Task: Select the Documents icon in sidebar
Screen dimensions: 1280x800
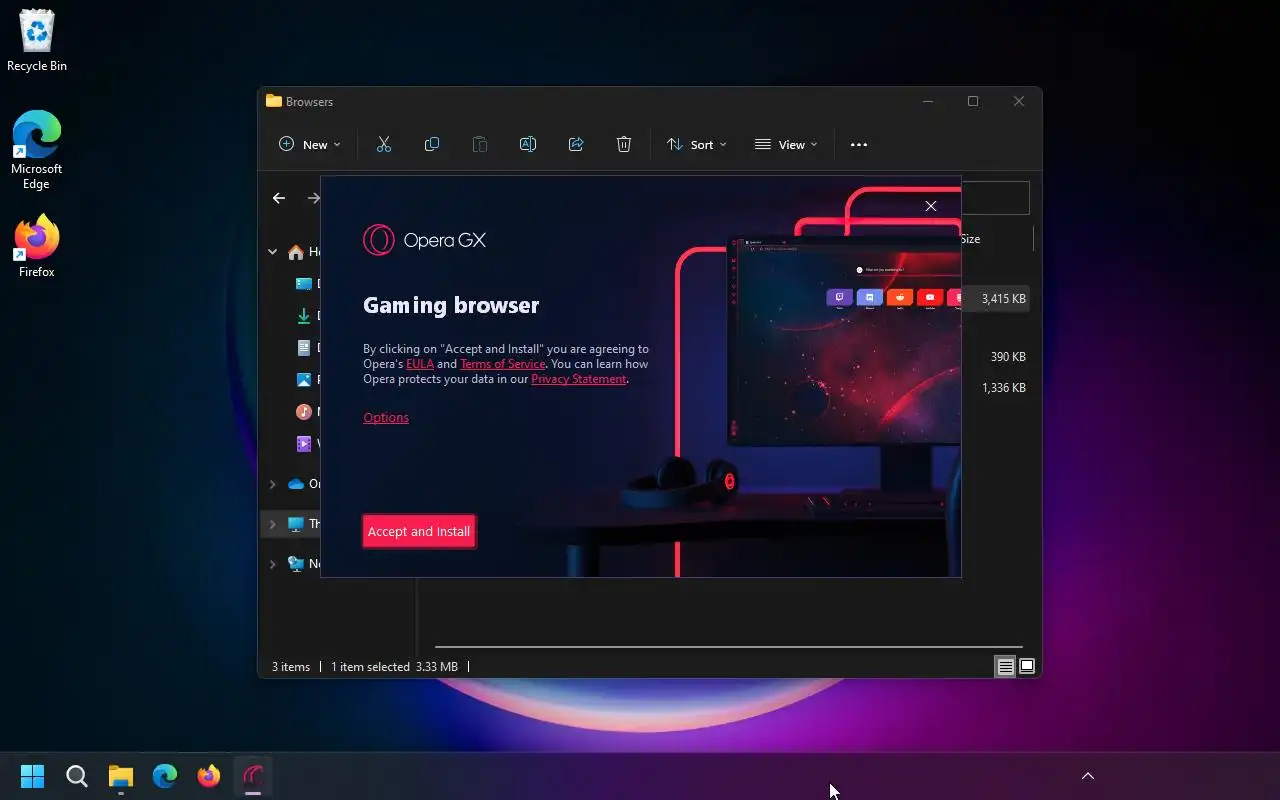Action: coord(304,348)
